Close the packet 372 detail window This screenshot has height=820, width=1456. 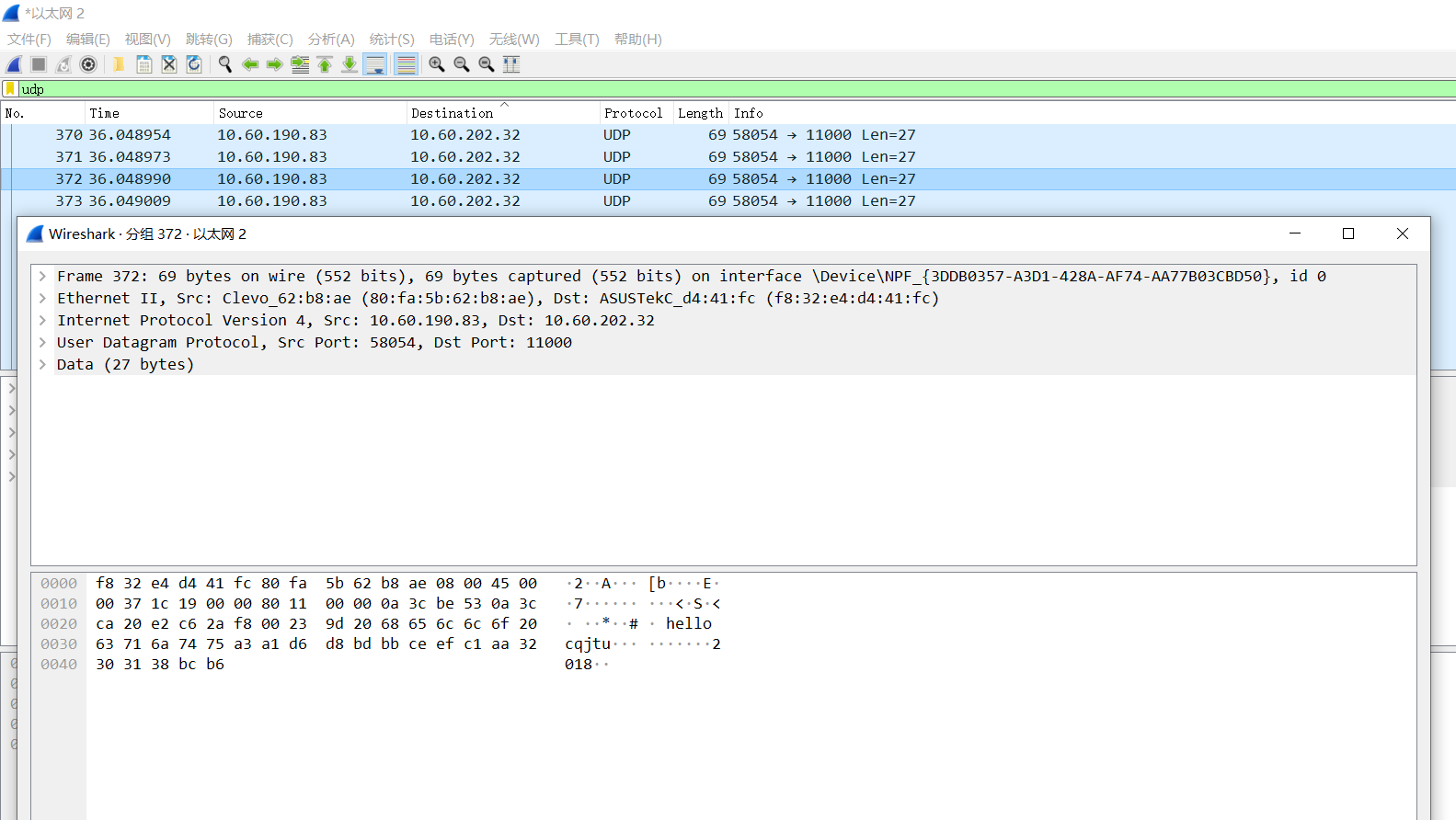(1403, 233)
